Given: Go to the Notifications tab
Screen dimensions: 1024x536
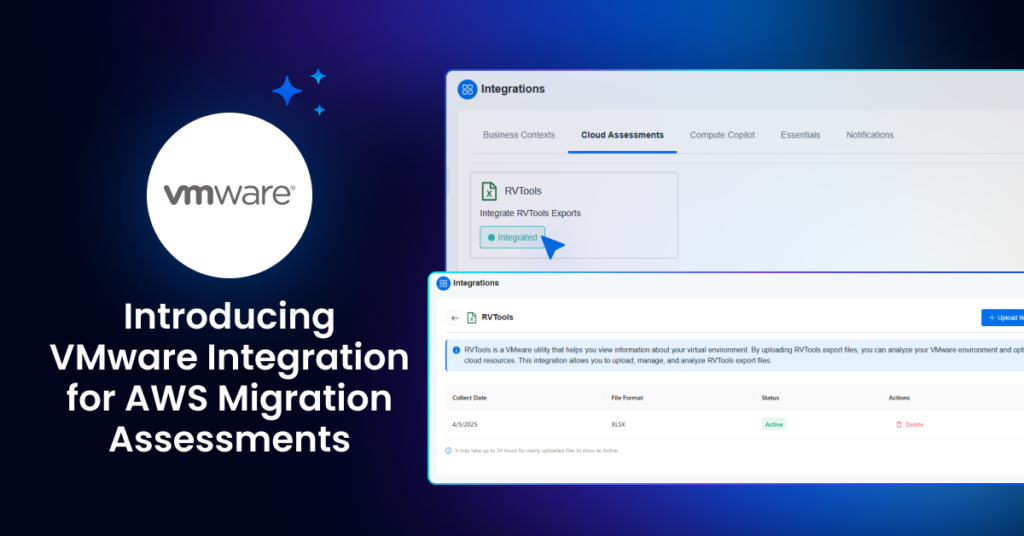Looking at the screenshot, I should point(870,135).
